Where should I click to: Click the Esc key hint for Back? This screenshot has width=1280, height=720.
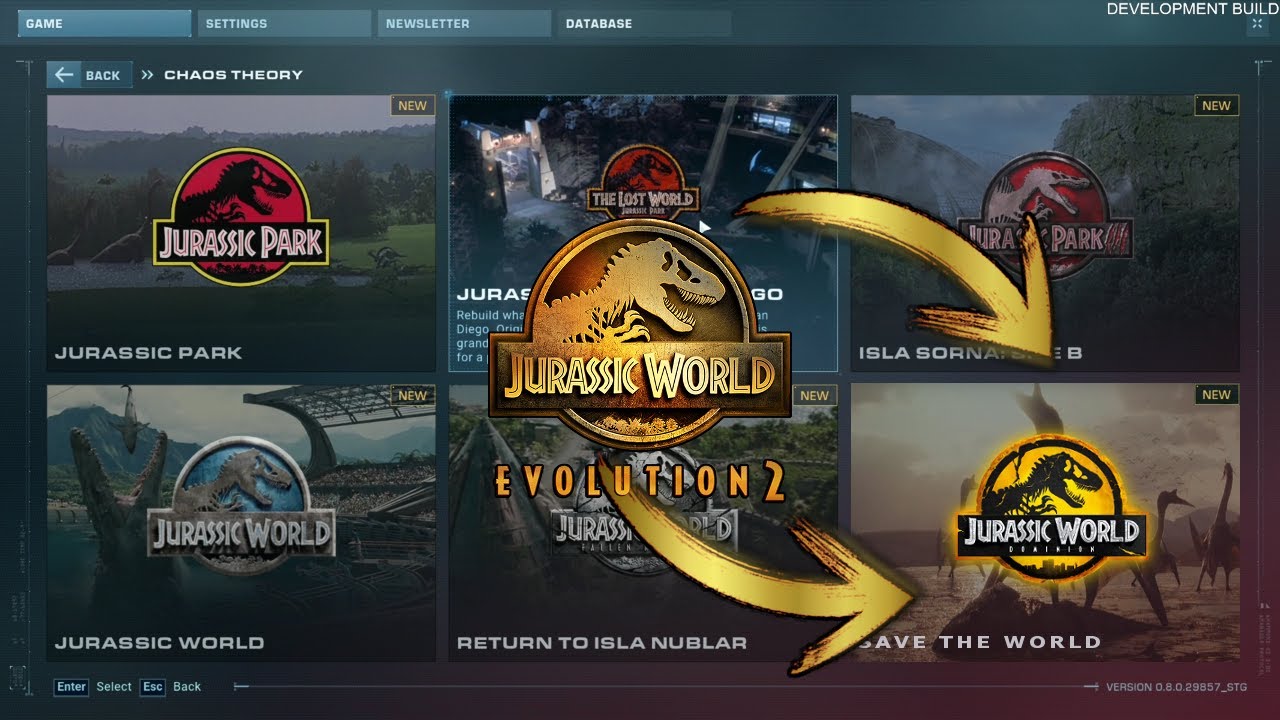click(x=152, y=687)
